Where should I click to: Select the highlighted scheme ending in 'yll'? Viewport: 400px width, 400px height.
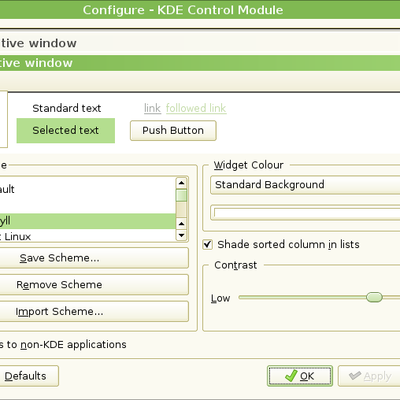(x=88, y=221)
